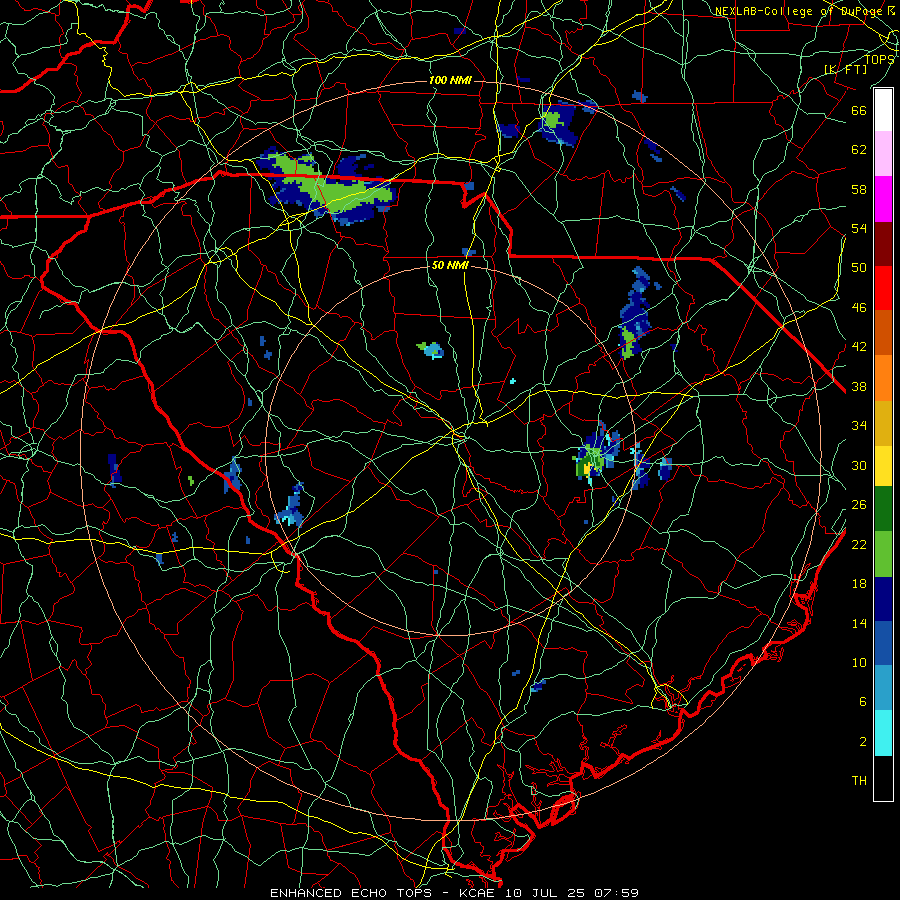Pick the navy blue legend swatch
The width and height of the screenshot is (900, 900).
(x=883, y=599)
